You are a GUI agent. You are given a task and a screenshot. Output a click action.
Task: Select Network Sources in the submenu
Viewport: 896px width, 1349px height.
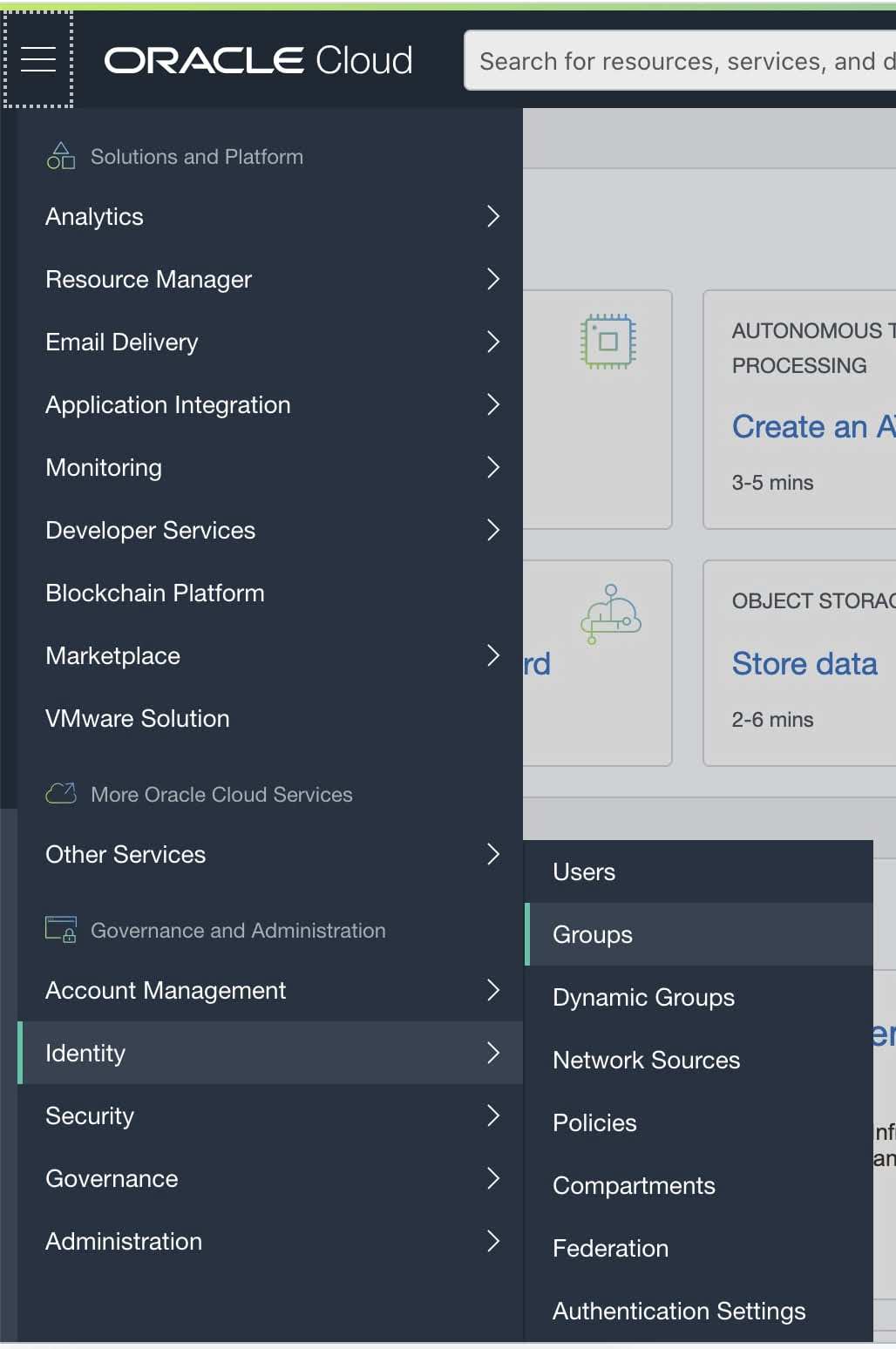[699, 1060]
